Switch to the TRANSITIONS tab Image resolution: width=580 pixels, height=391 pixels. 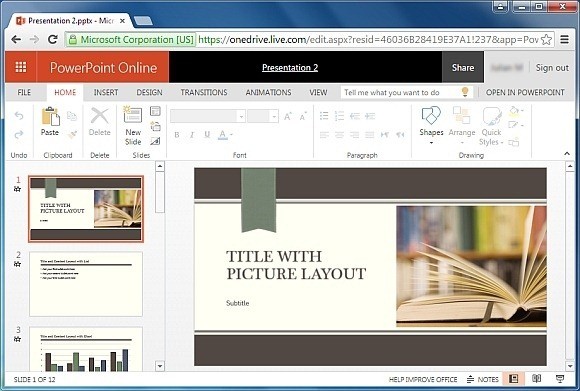(x=204, y=92)
